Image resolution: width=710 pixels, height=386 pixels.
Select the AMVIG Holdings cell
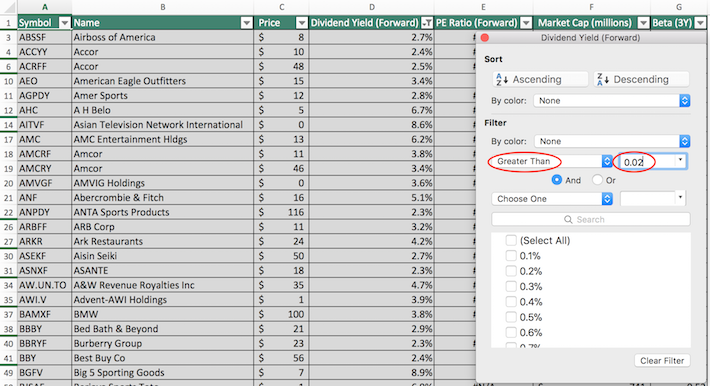pyautogui.click(x=163, y=183)
